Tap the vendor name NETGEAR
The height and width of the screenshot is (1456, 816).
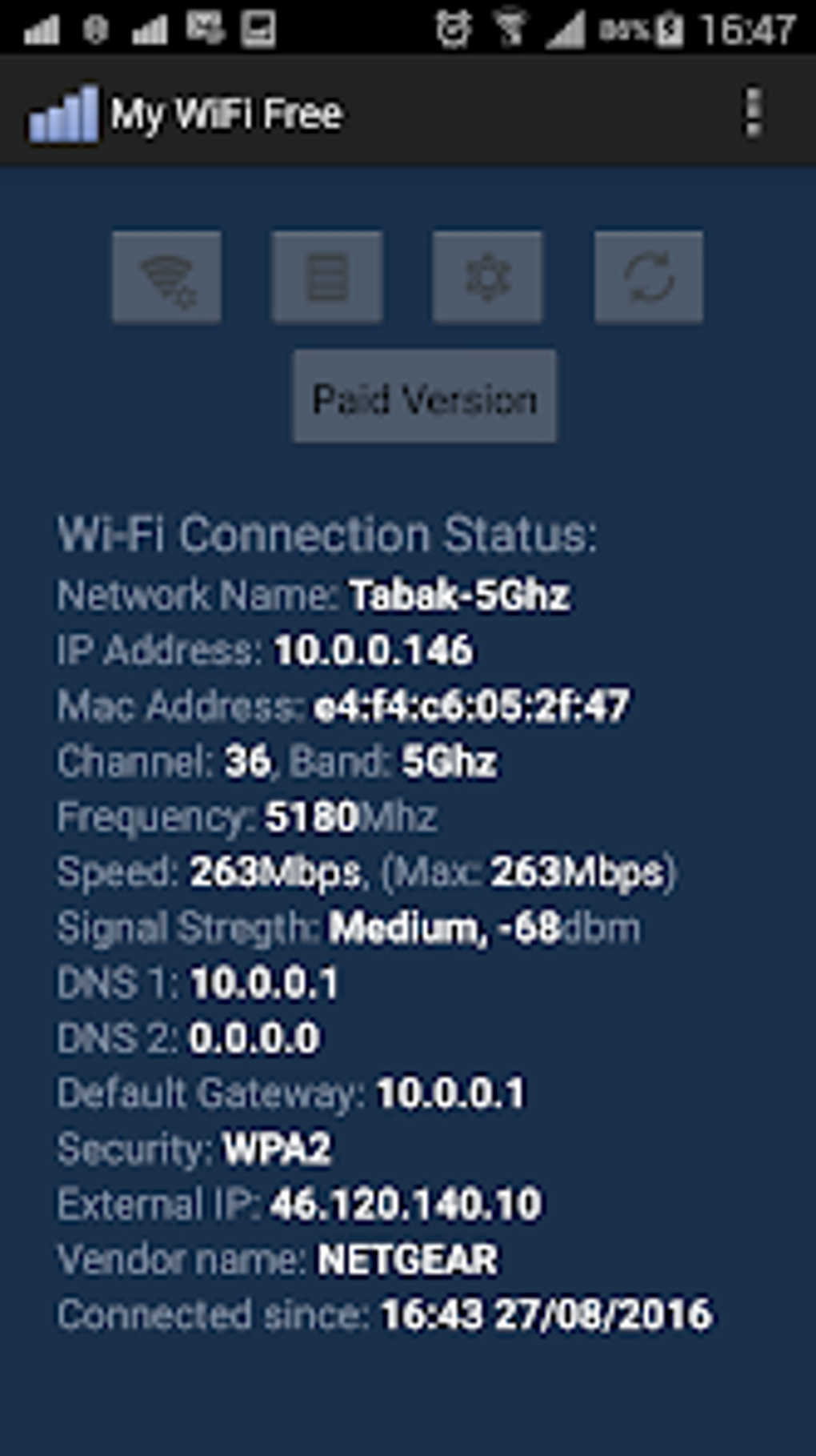coord(408,1260)
